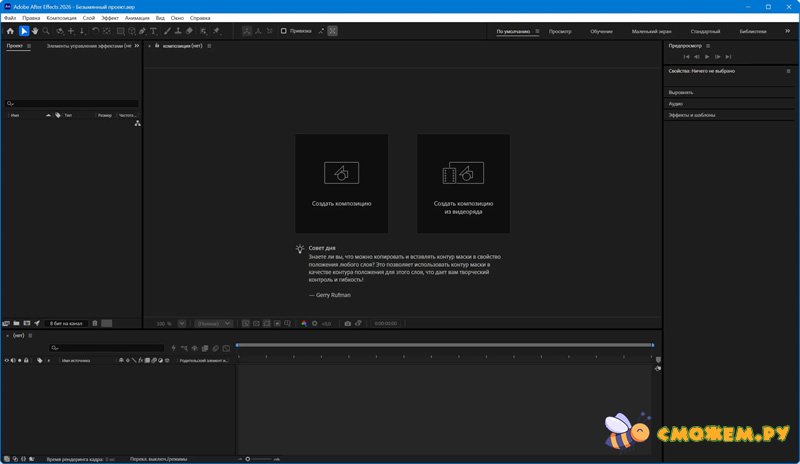
Task: Expand the Эффекты и шаблоны panel
Action: pyautogui.click(x=692, y=115)
